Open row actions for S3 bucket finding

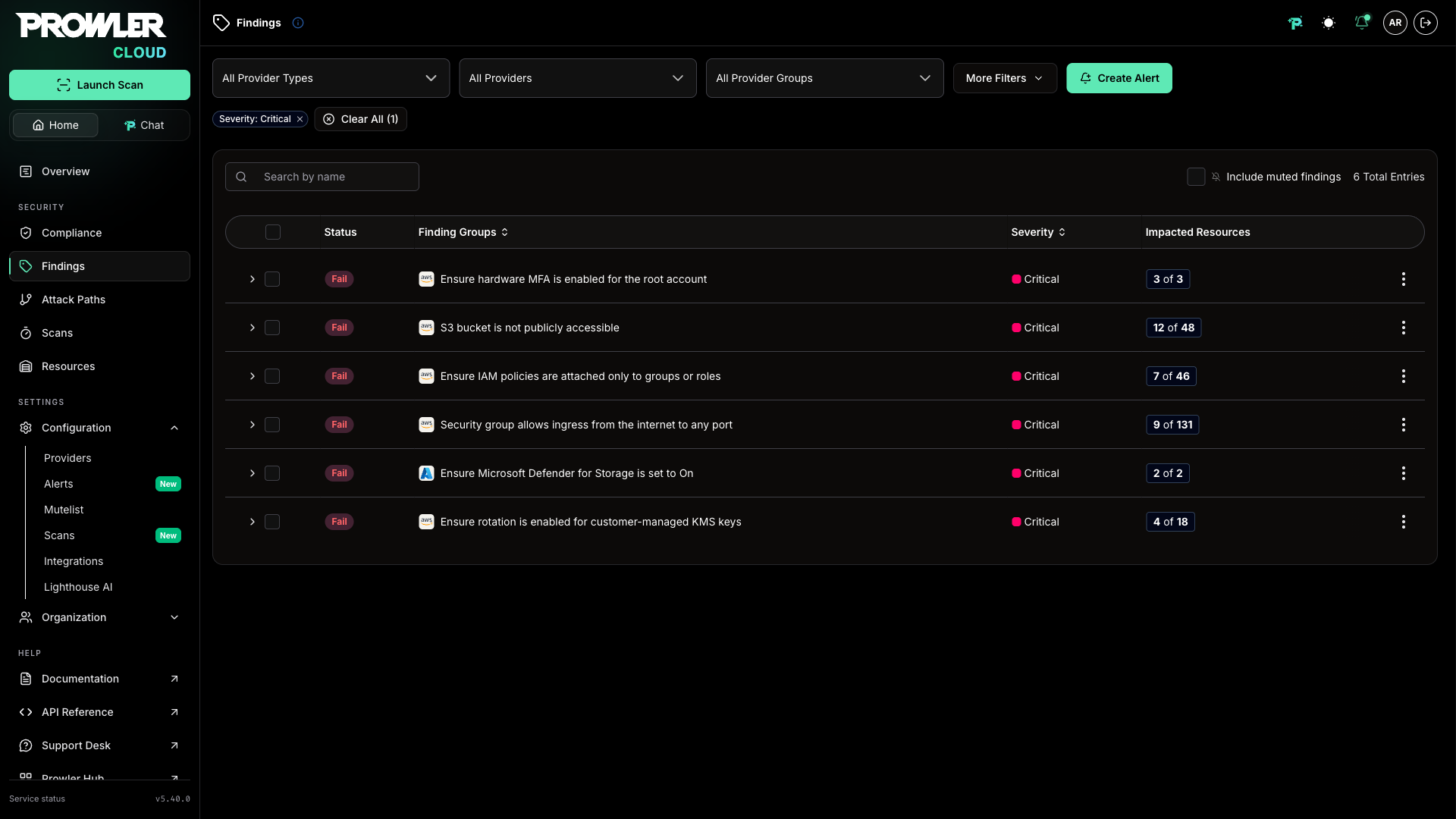[1404, 328]
